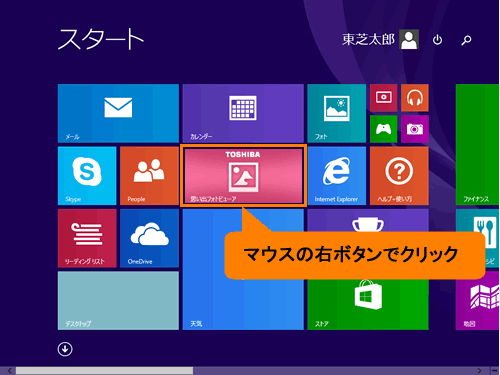The width and height of the screenshot is (500, 375).
Task: Open the Maps (地図) tile
Action: coord(477,300)
